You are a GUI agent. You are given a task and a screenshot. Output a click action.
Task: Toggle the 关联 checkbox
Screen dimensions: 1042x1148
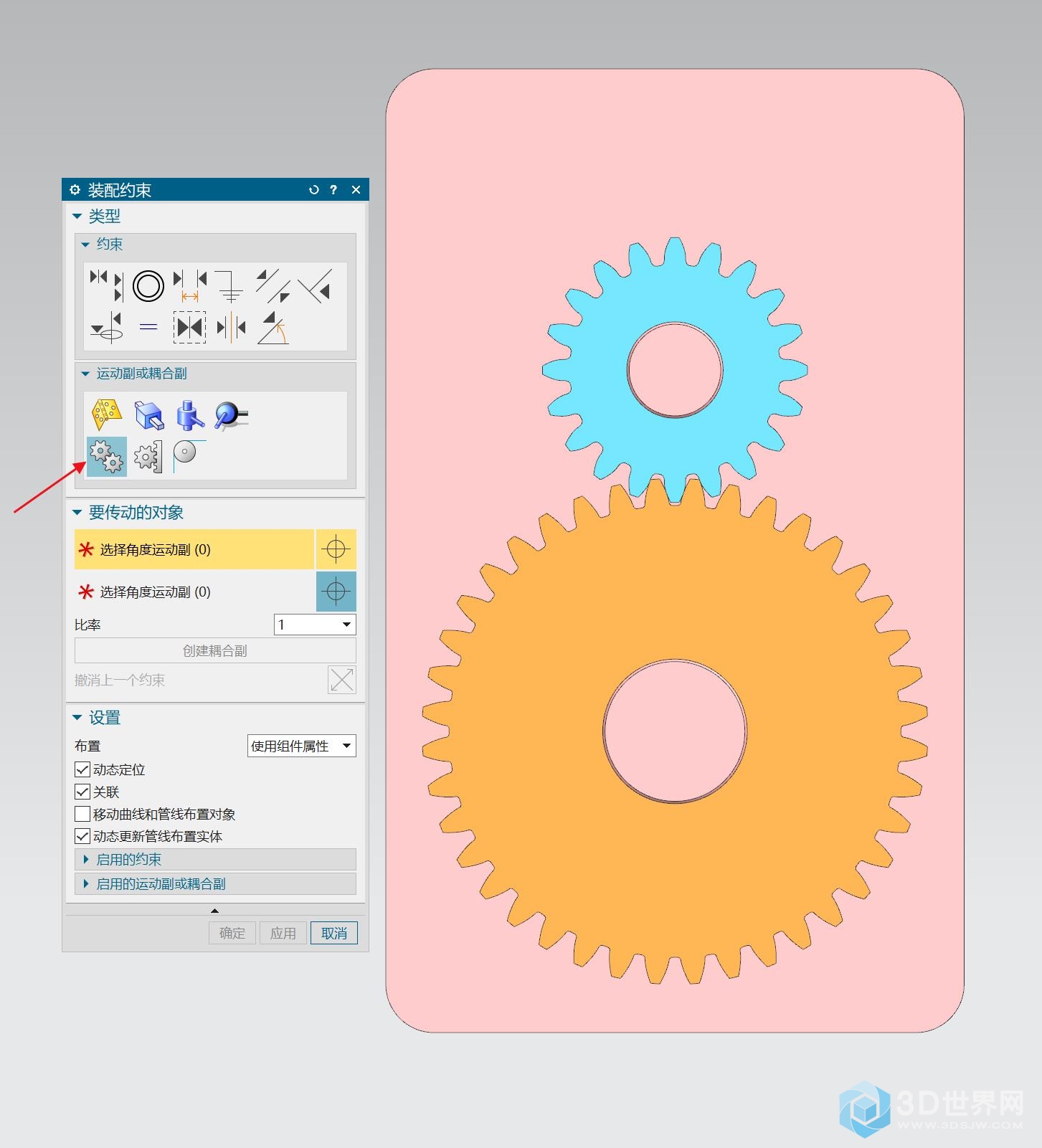(x=82, y=792)
